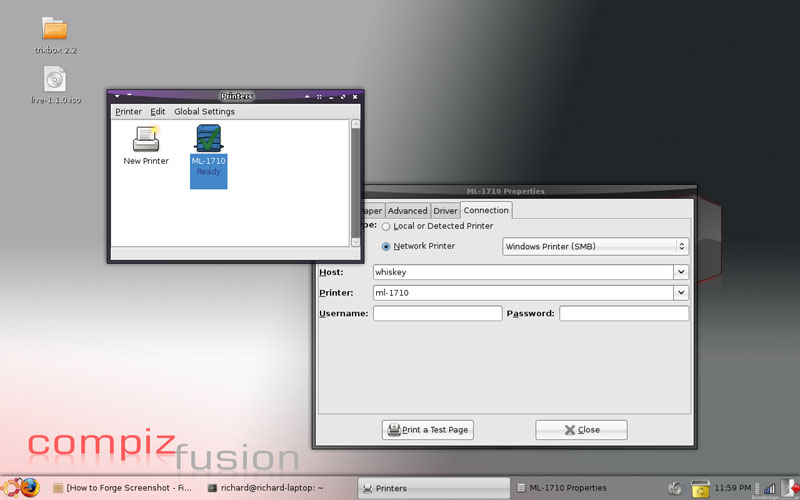Open the Printer menu in Printers window
Viewport: 800px width, 500px height.
[x=128, y=111]
